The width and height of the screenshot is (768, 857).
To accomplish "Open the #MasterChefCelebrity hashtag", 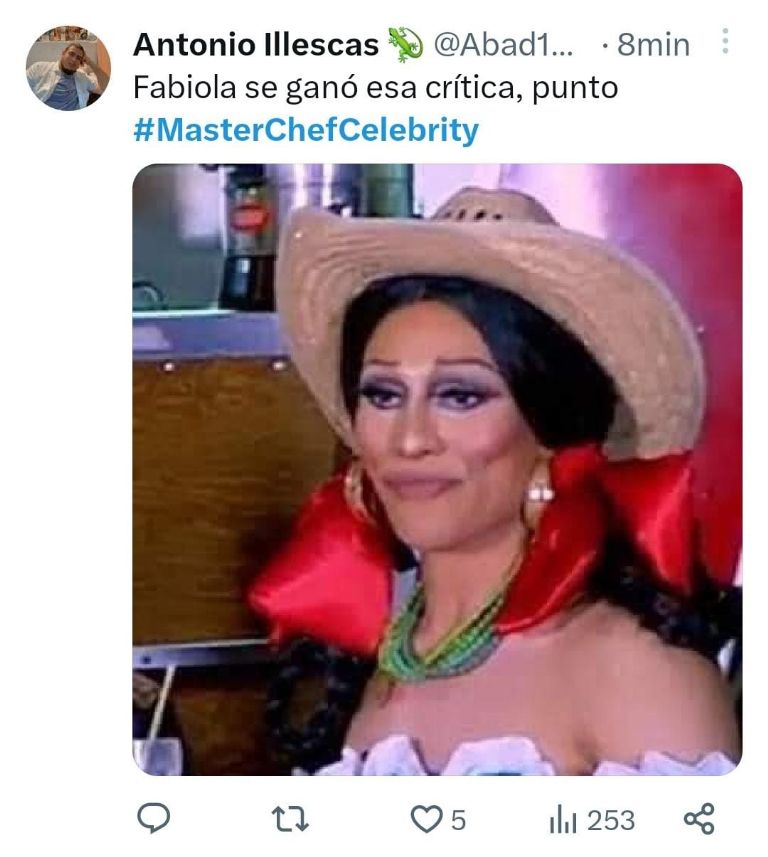I will [306, 130].
